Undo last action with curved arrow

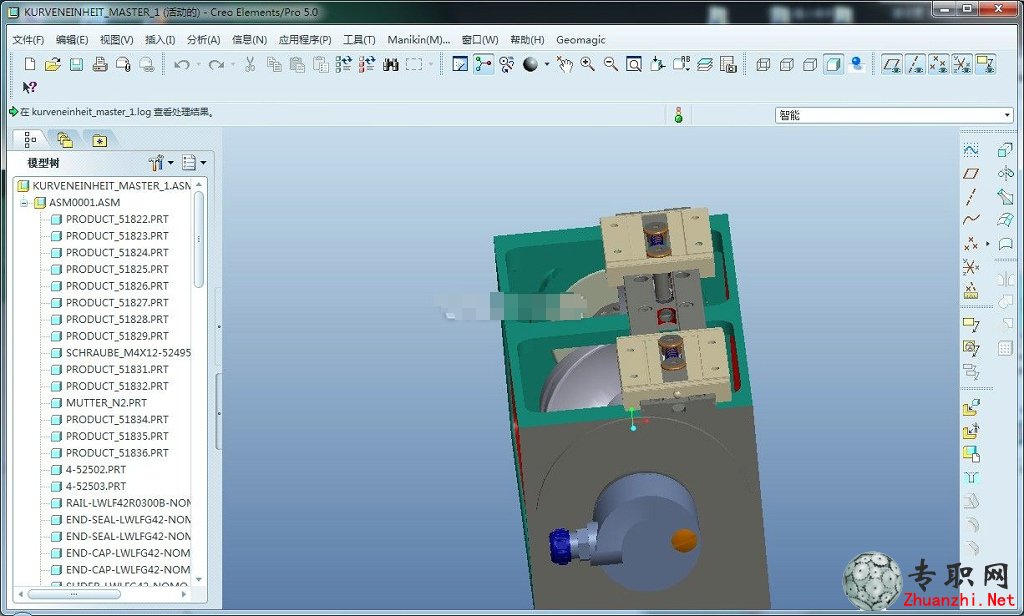[x=182, y=64]
